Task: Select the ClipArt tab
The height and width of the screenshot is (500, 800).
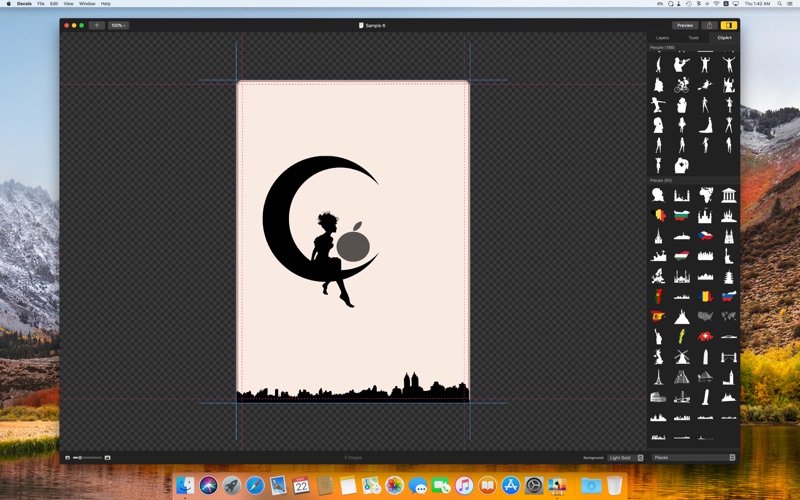Action: coord(724,38)
